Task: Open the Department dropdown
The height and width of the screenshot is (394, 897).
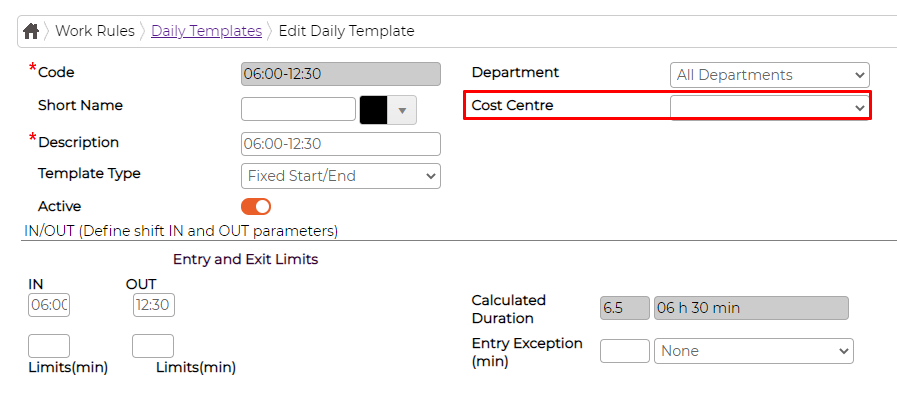Action: (769, 75)
